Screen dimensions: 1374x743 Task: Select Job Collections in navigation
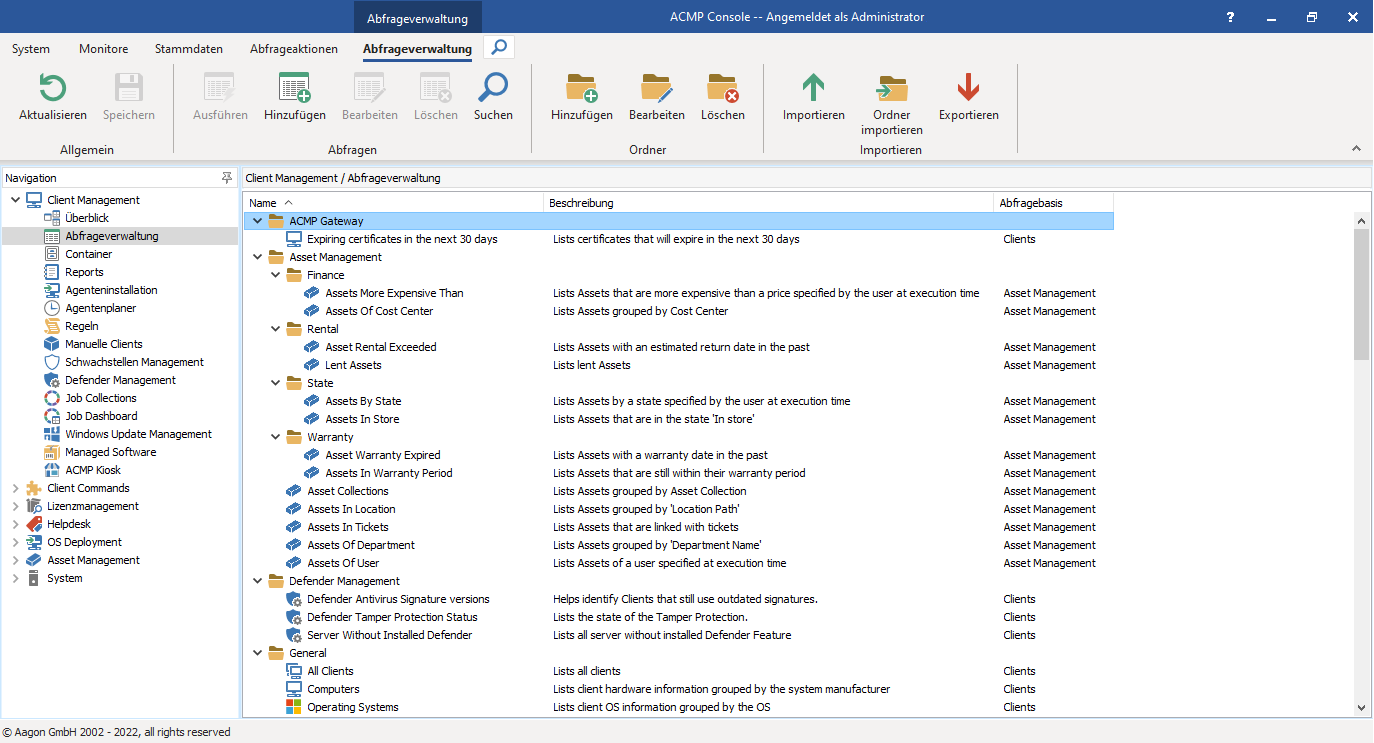pos(101,398)
